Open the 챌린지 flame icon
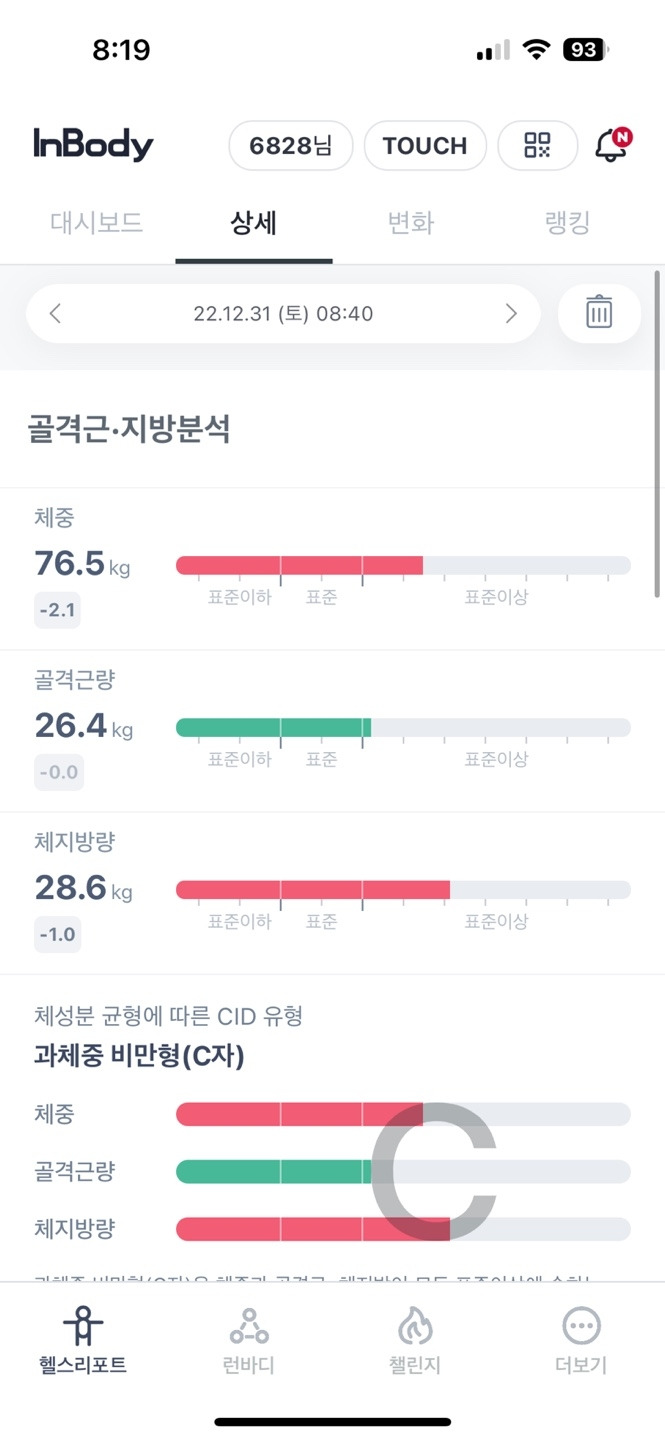665x1440 pixels. click(x=415, y=1326)
